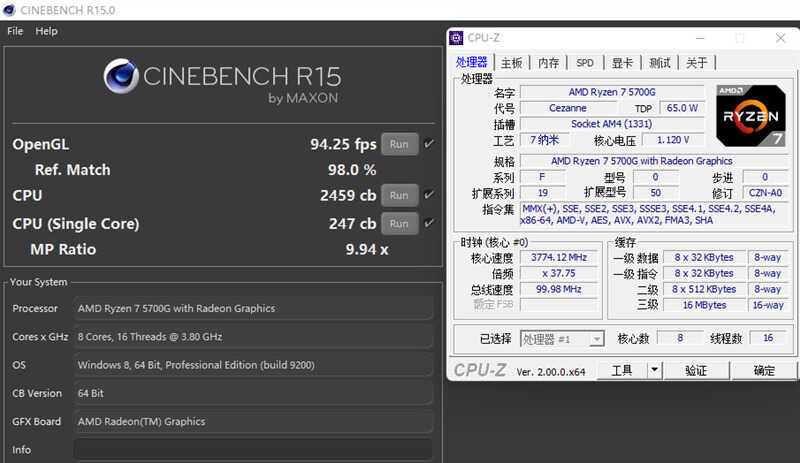Open the File menu in Cinebench

coord(15,31)
